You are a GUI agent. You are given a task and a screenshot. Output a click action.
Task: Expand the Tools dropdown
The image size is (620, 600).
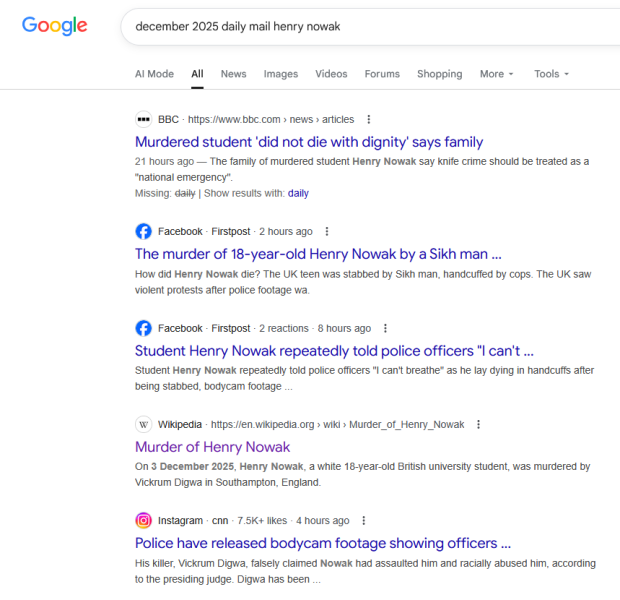tap(551, 74)
